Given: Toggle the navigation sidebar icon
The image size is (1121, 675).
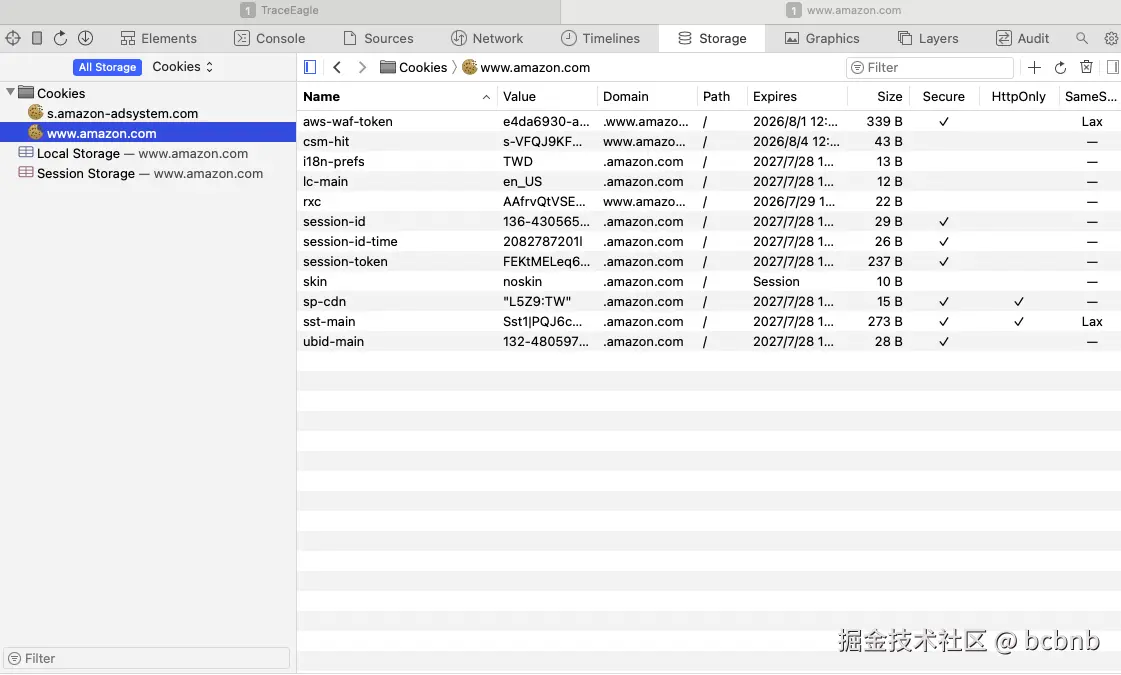Looking at the screenshot, I should point(310,67).
